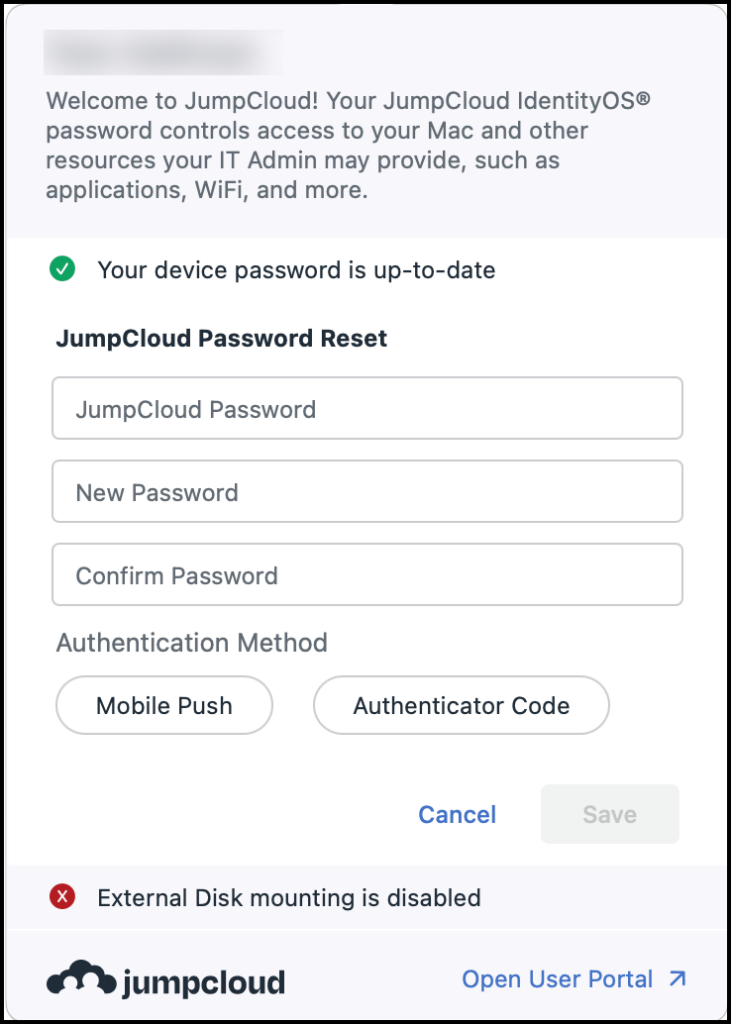The image size is (731, 1024).
Task: Select the Authenticator Code authentication method
Action: [x=460, y=705]
